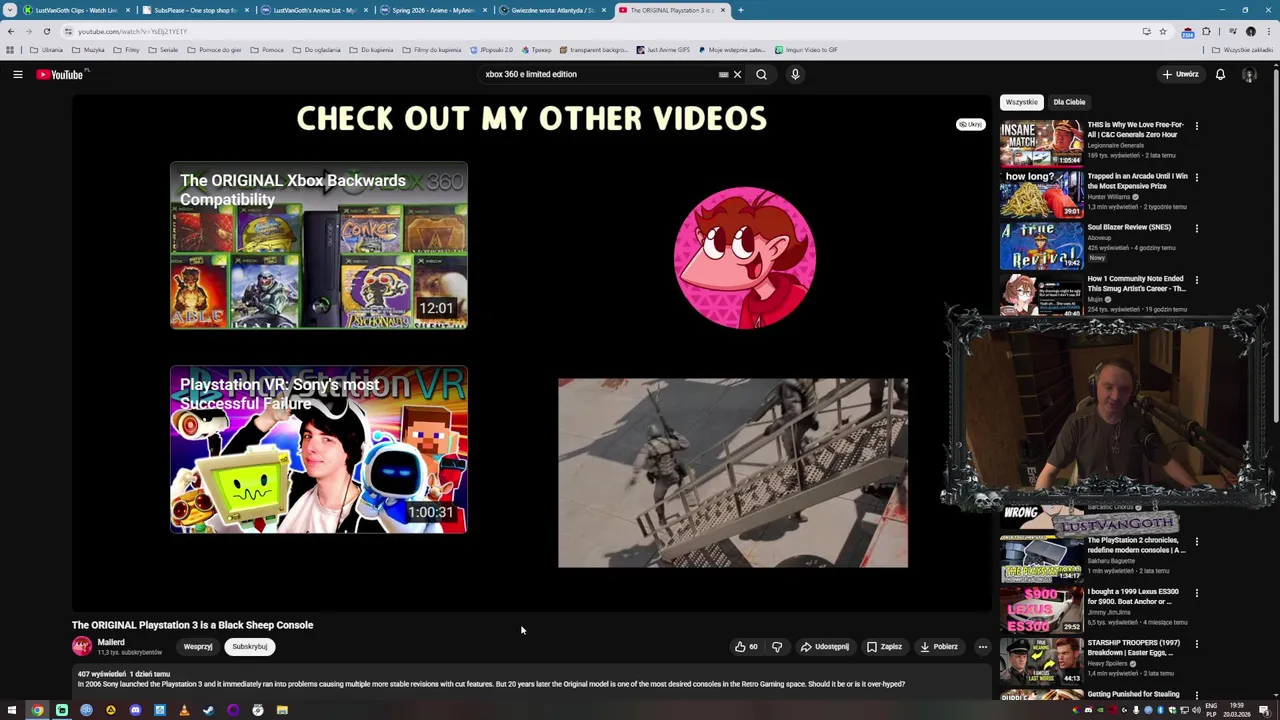Subscribe with the Subskrybuj button
This screenshot has width=1280, height=720.
[250, 647]
